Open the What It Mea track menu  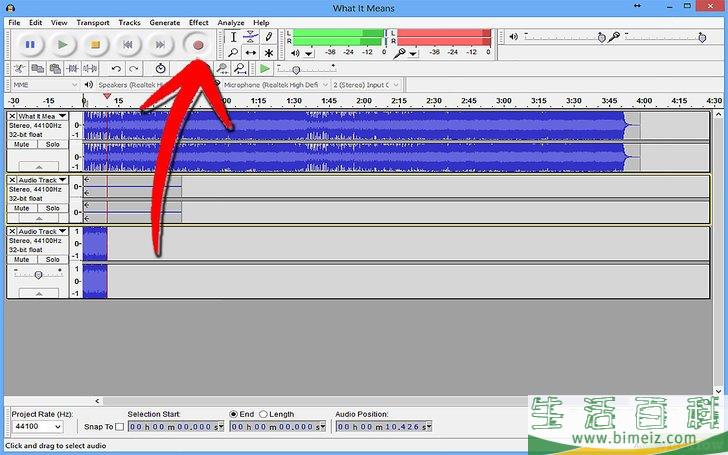pos(42,116)
